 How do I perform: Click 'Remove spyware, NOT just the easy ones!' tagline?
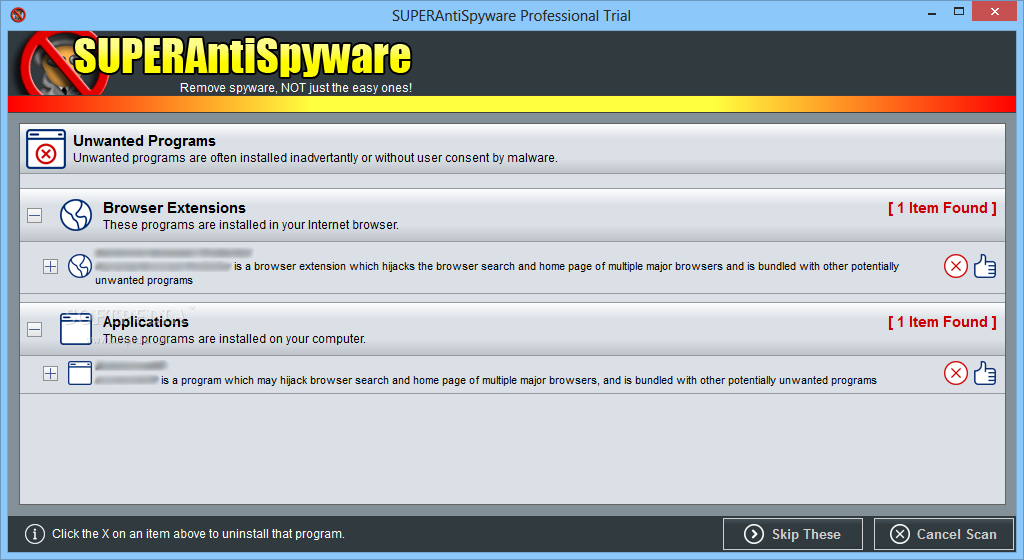pyautogui.click(x=296, y=87)
